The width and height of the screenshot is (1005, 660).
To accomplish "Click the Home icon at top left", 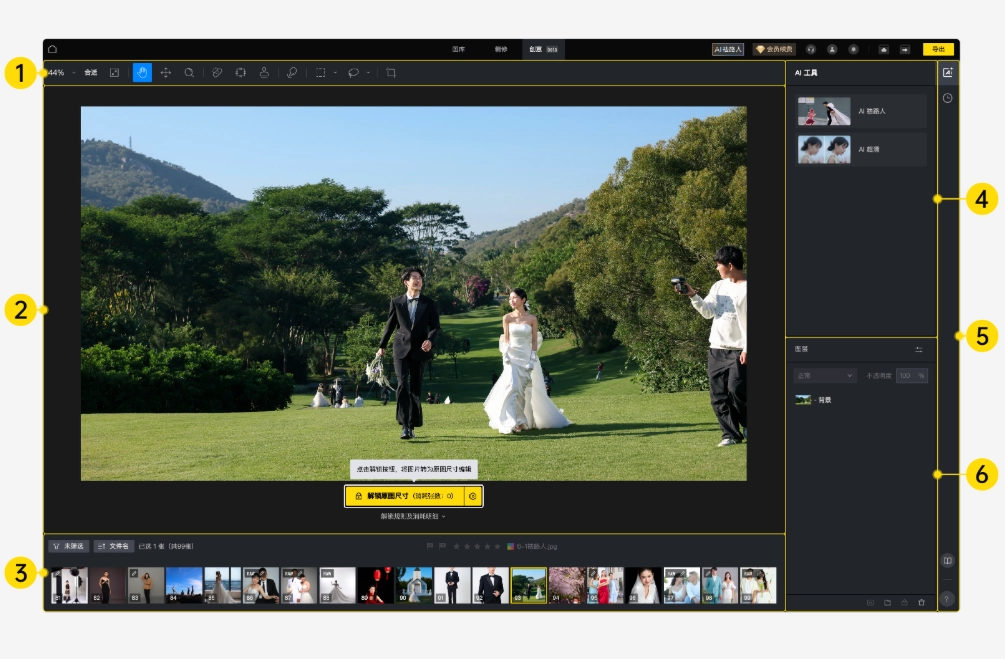I will click(52, 49).
